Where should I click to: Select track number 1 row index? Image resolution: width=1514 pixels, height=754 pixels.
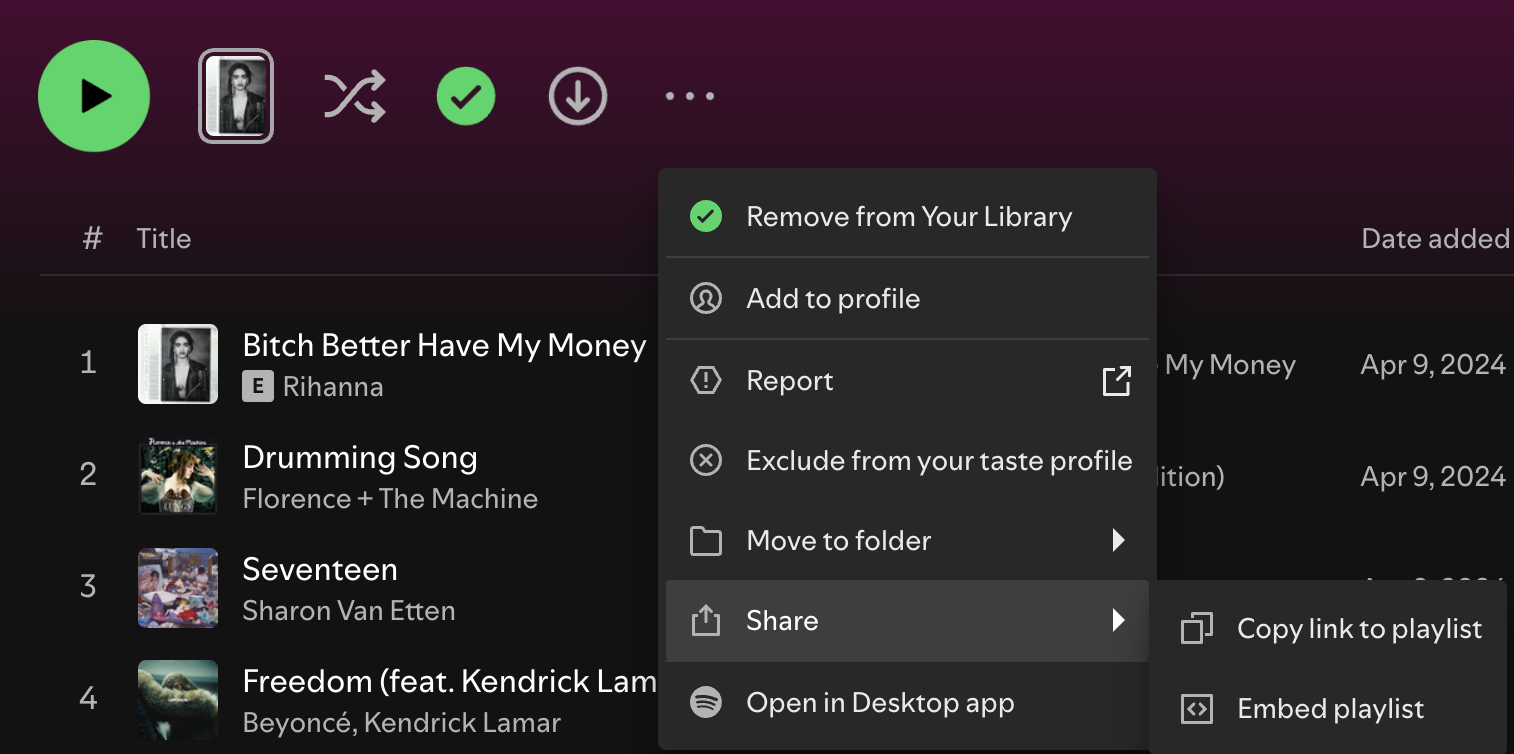coord(88,362)
